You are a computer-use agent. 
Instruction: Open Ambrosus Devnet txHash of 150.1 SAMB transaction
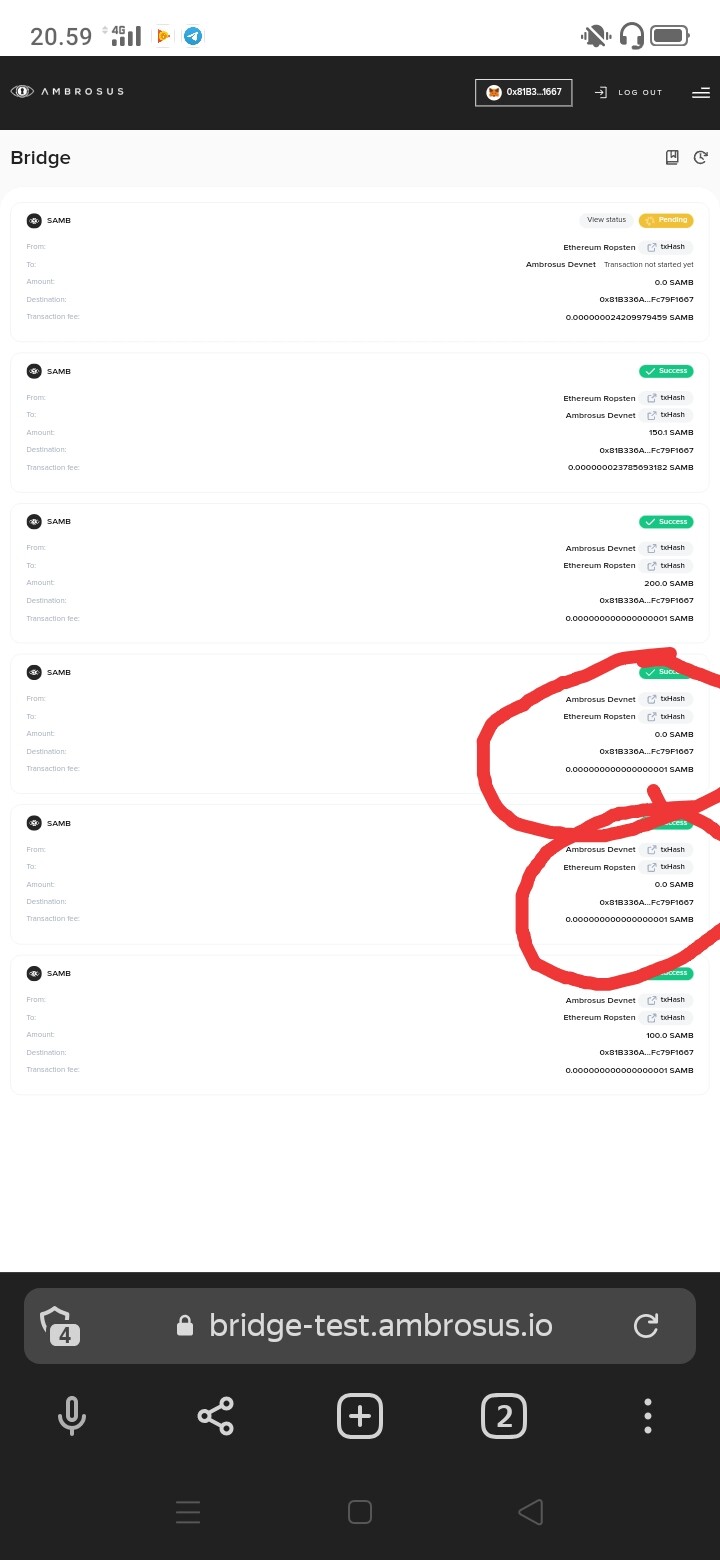(666, 415)
